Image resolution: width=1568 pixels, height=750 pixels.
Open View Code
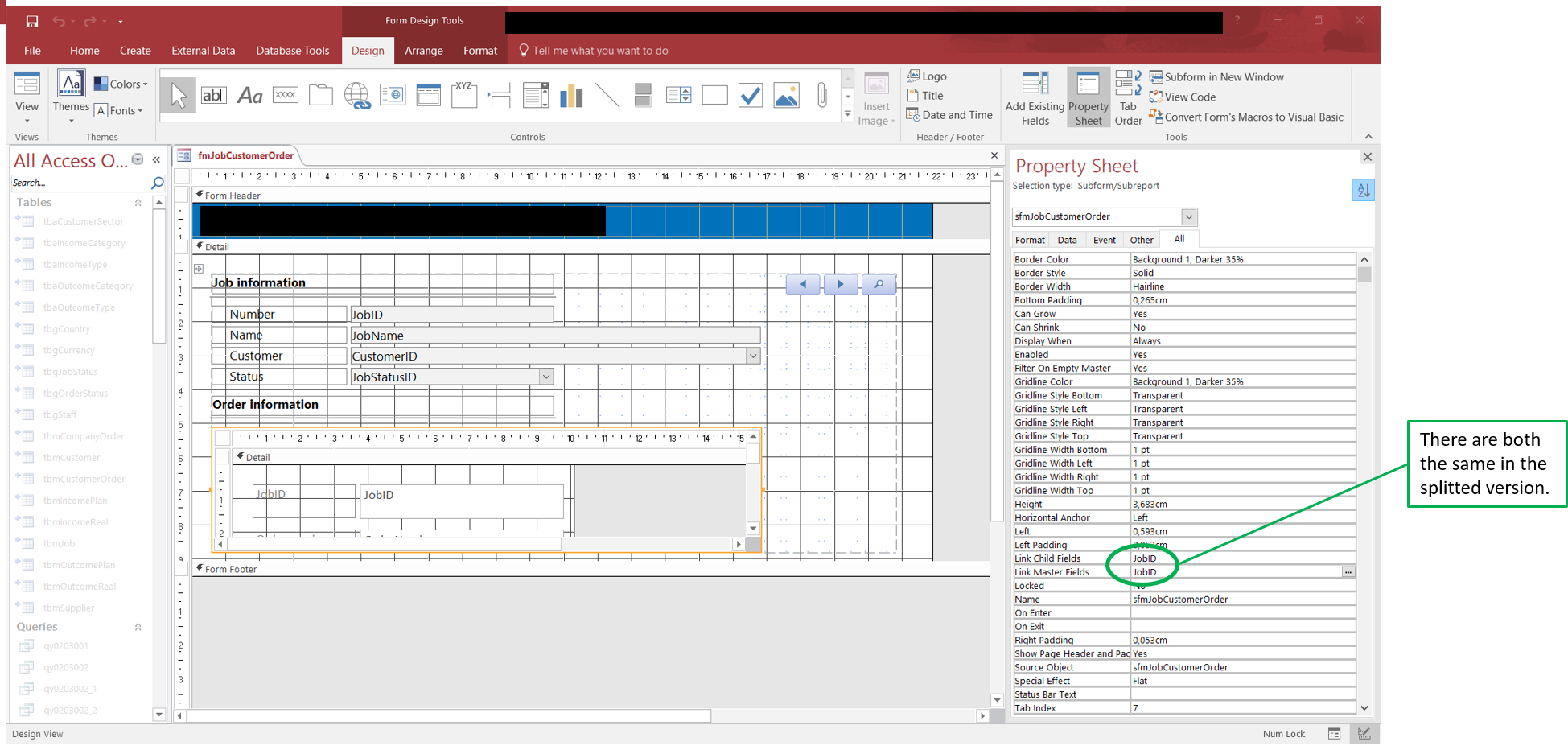tap(1183, 97)
